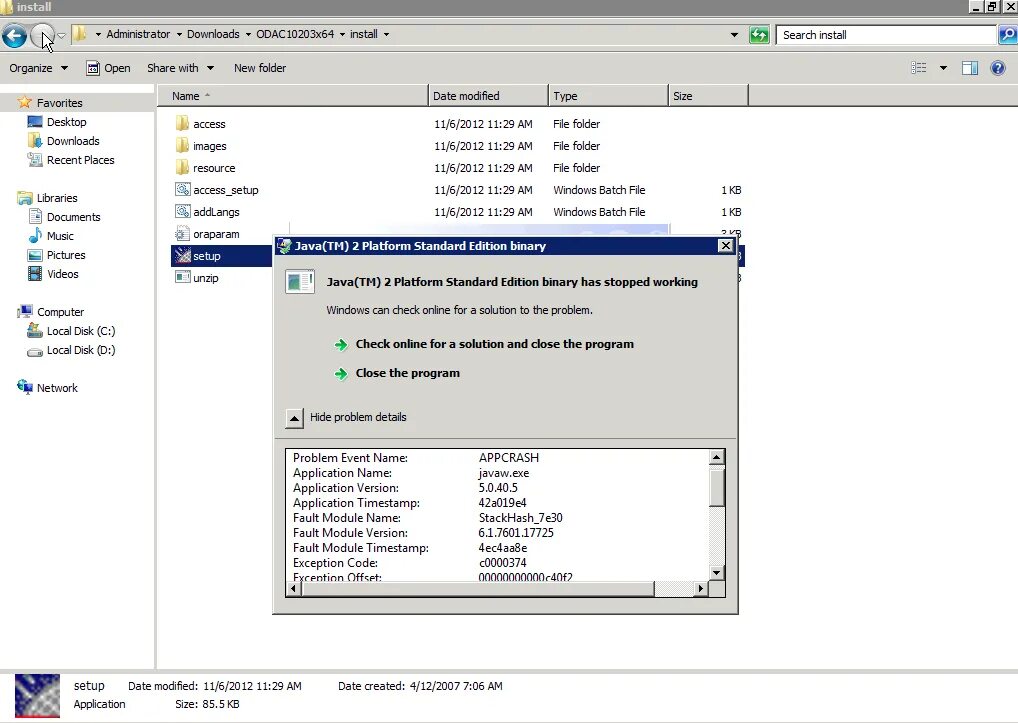Select Favorites in the navigation pane
1018x723 pixels.
coord(59,103)
